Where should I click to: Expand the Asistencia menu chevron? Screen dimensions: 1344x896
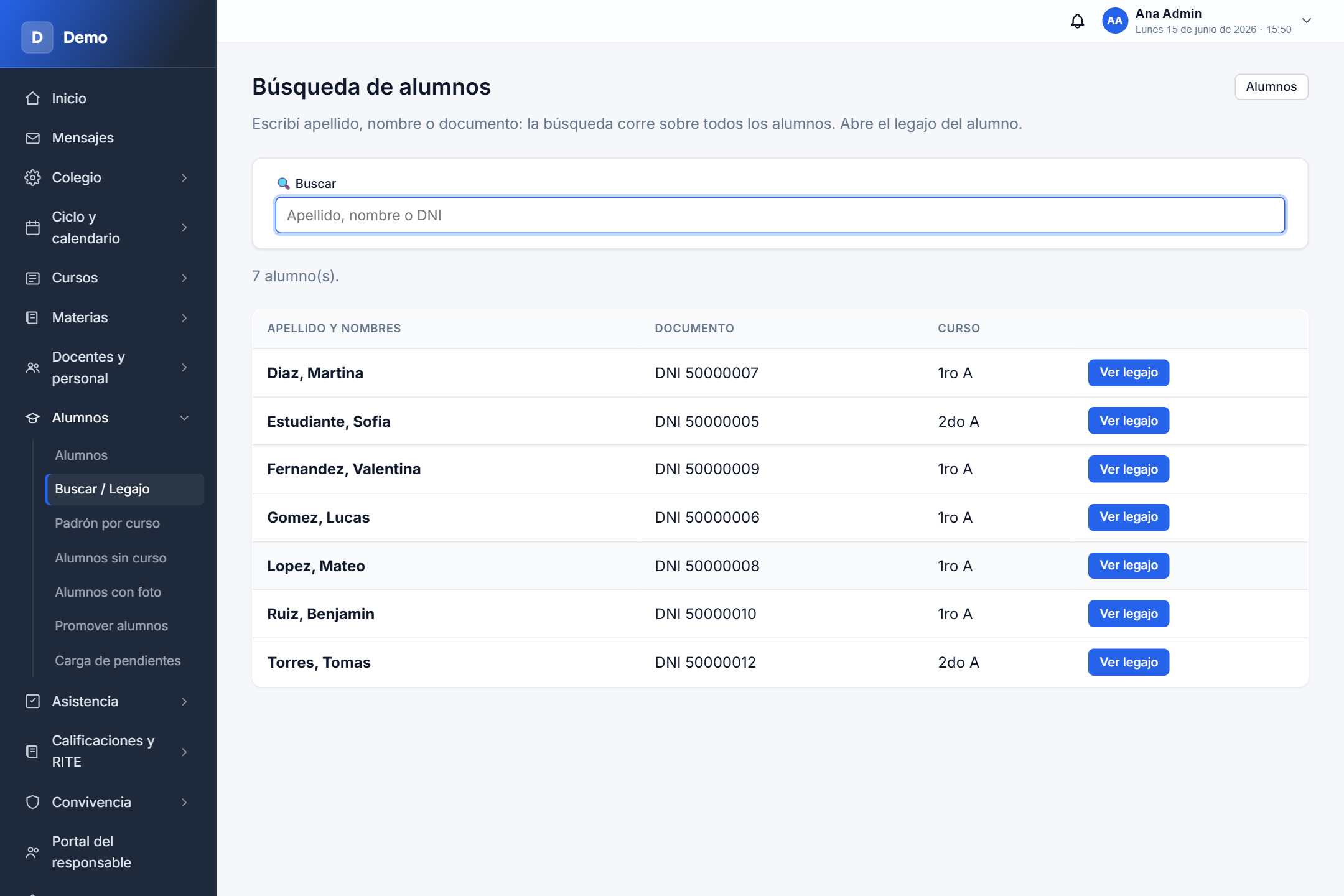184,702
